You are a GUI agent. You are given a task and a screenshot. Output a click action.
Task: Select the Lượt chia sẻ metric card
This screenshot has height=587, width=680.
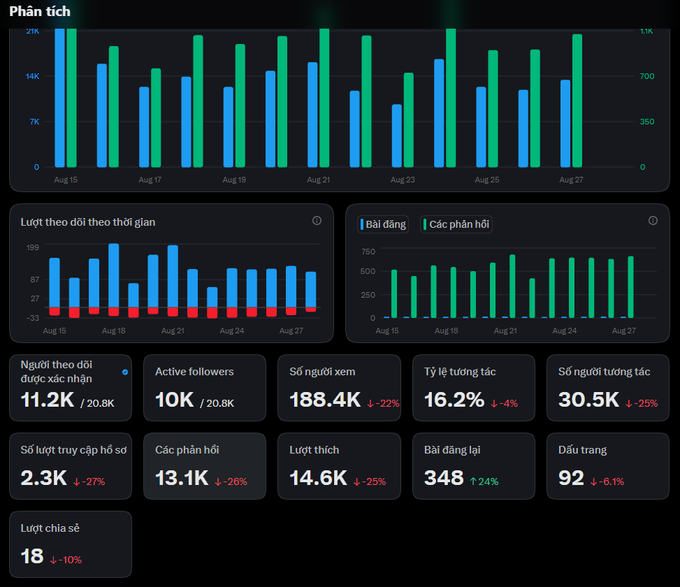coord(70,545)
